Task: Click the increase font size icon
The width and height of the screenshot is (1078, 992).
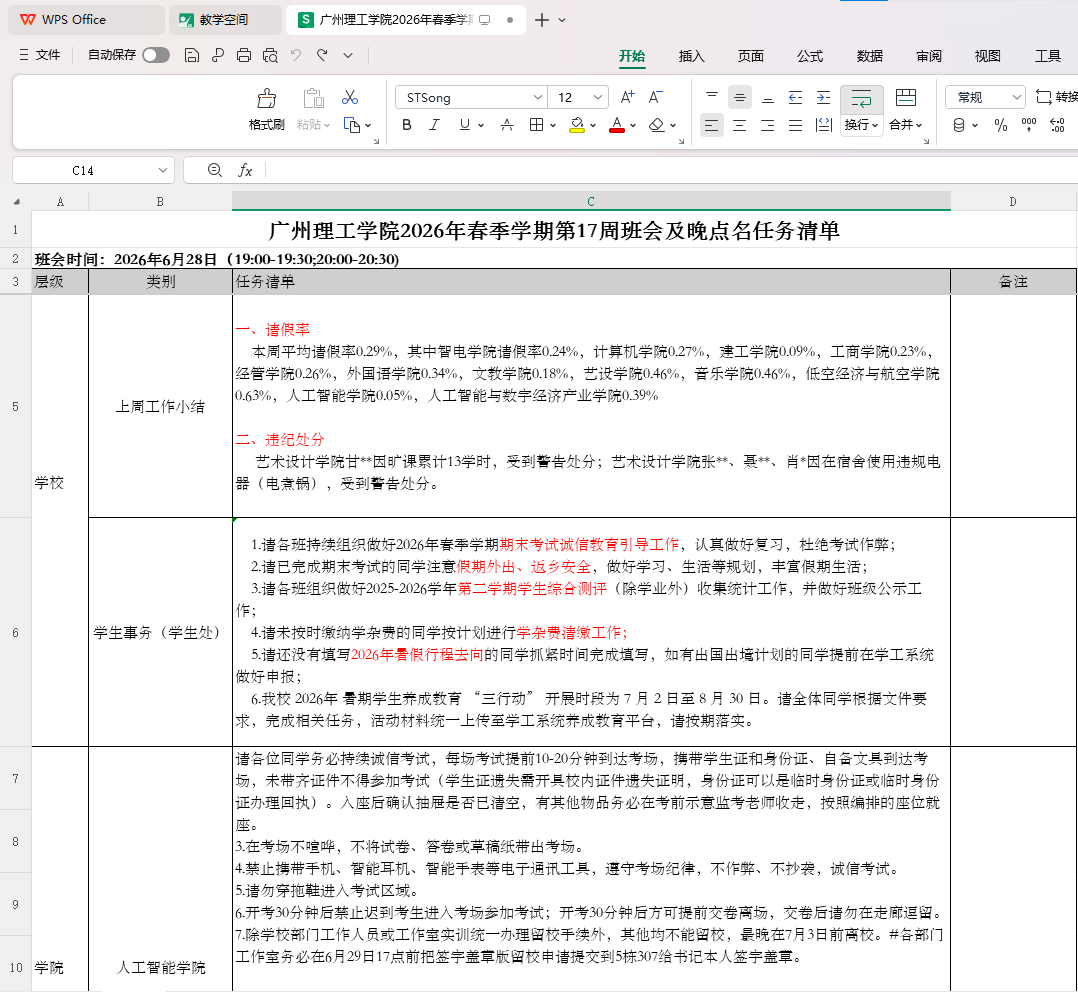Action: tap(627, 98)
